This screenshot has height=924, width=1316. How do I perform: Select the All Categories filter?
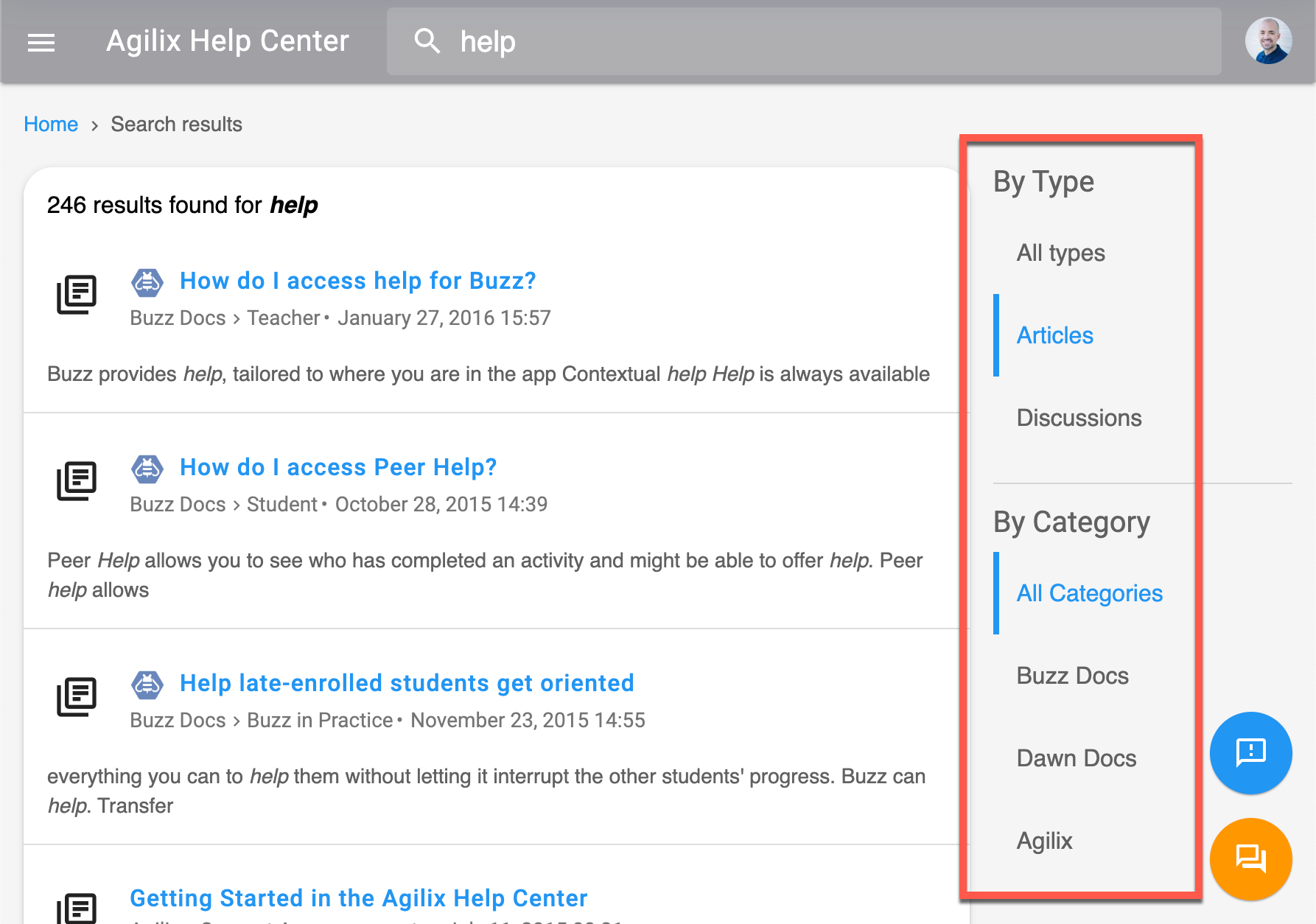click(x=1089, y=593)
